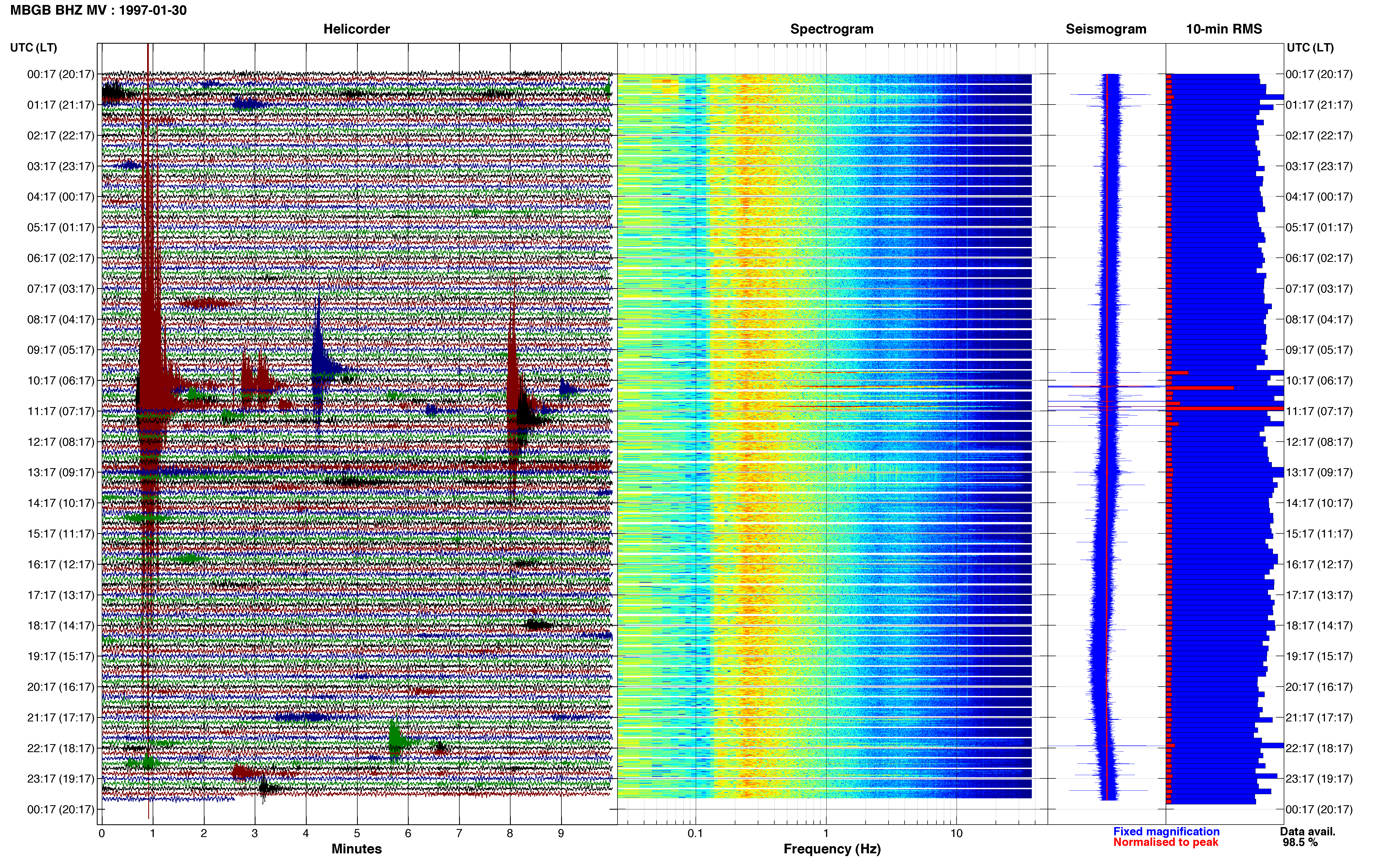This screenshot has height=868, width=1388.
Task: Click the left time label '02:17 (22:17)'
Action: [x=61, y=135]
